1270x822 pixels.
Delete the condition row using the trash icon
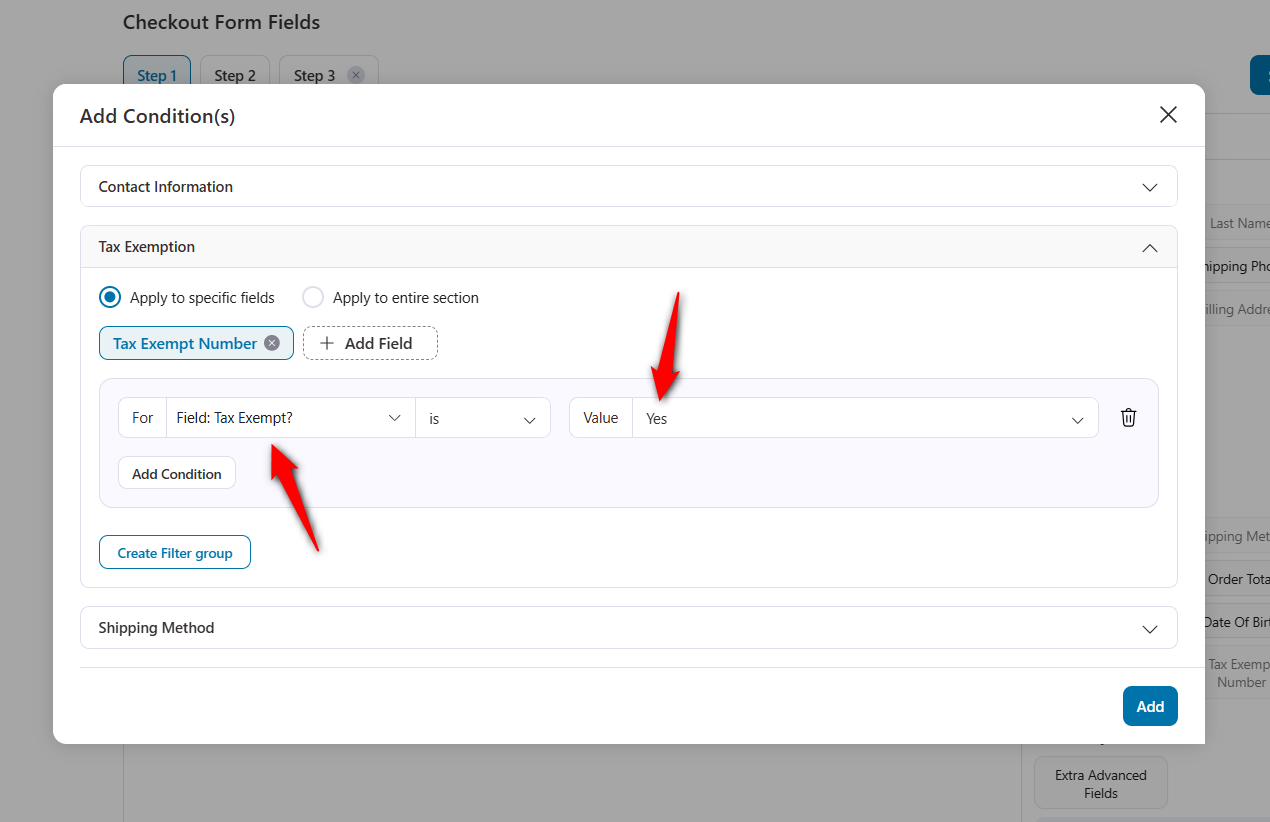pyautogui.click(x=1128, y=417)
